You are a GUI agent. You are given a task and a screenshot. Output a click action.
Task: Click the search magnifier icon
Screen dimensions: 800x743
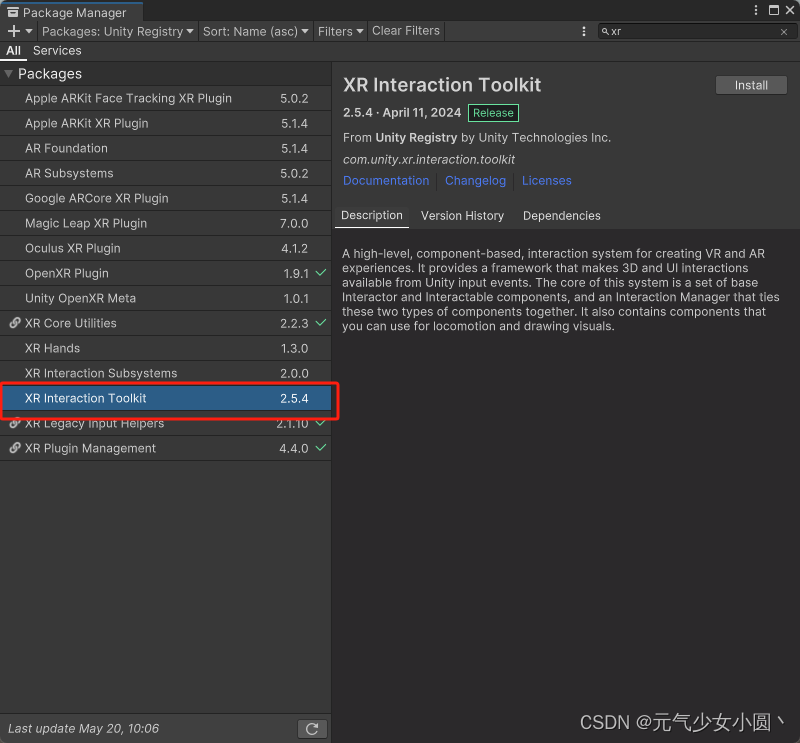pos(605,31)
